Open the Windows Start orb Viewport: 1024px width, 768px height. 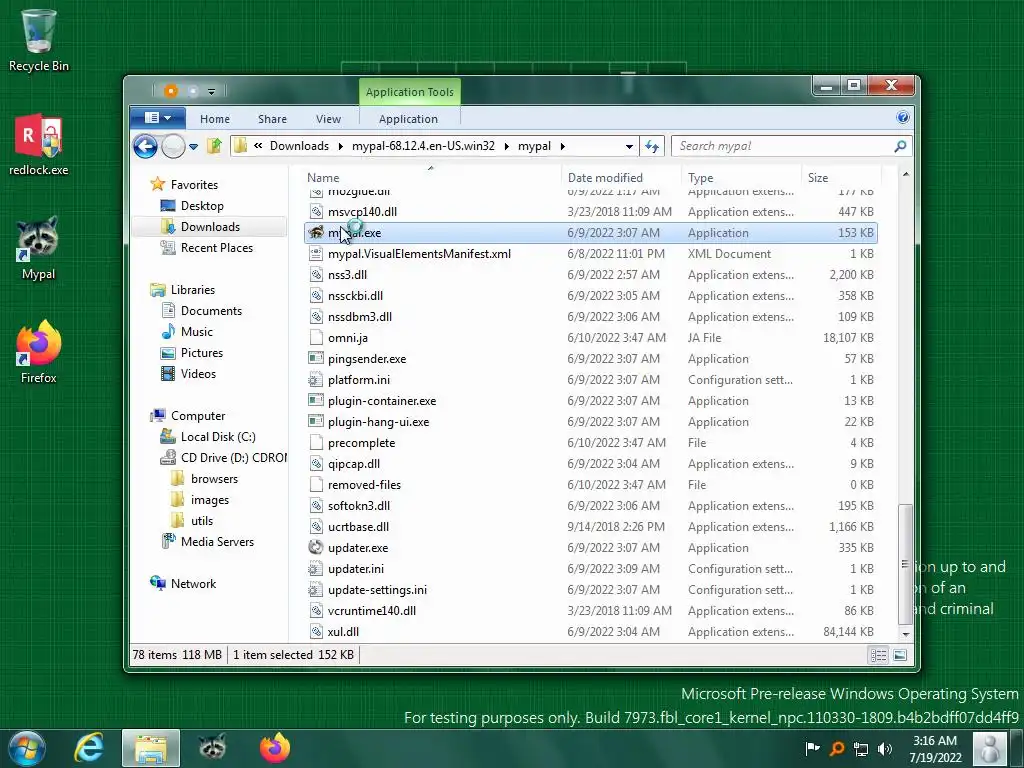pos(27,748)
